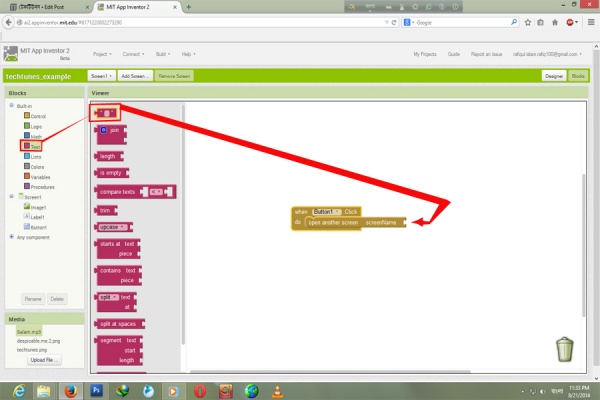Open the Connect menu
Screen dimensions: 600x400
click(x=133, y=54)
